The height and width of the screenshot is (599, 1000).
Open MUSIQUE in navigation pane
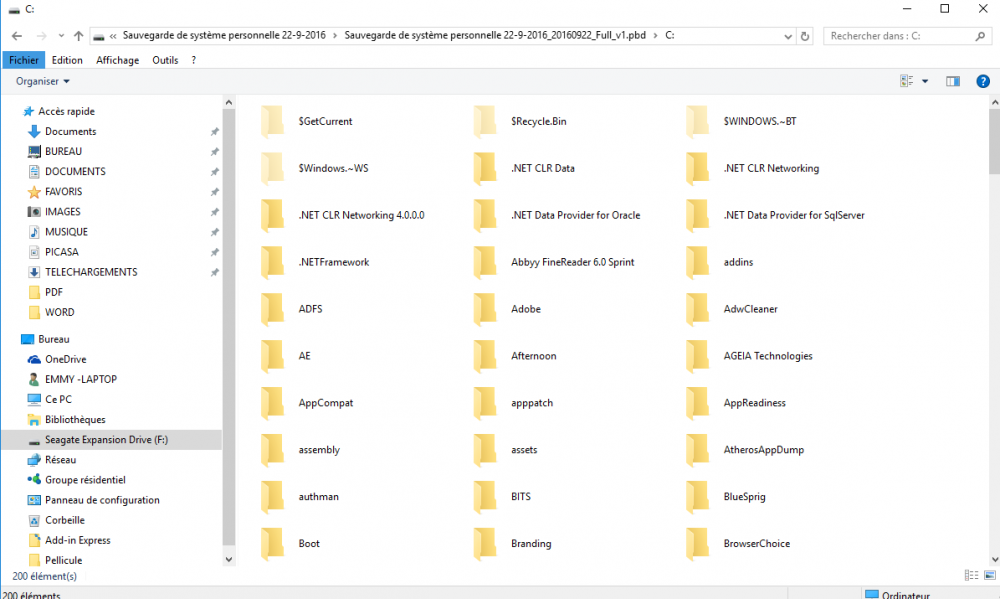tap(66, 232)
